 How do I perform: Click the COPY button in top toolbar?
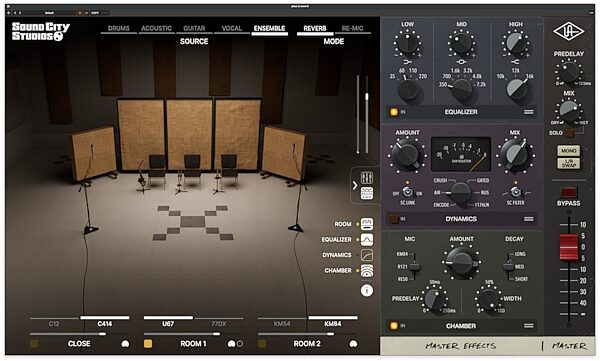(95, 13)
